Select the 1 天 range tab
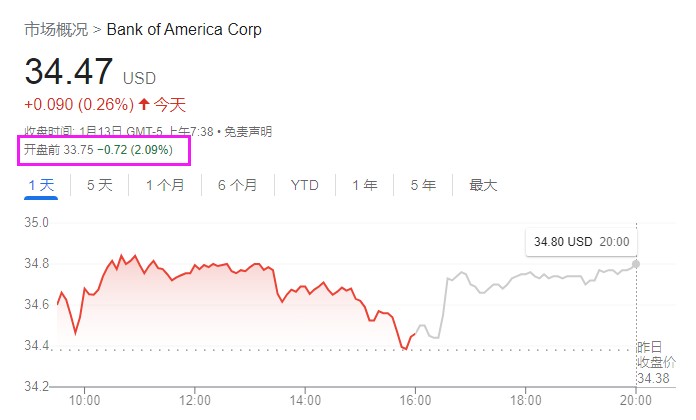The image size is (696, 420). 41,185
